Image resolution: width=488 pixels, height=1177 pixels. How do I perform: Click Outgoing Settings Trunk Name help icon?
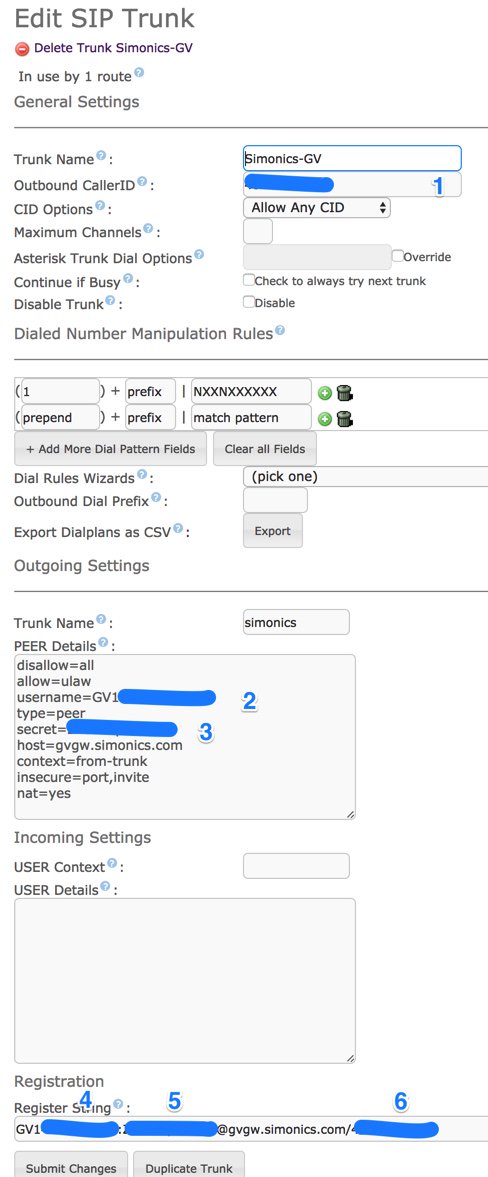pos(101,620)
